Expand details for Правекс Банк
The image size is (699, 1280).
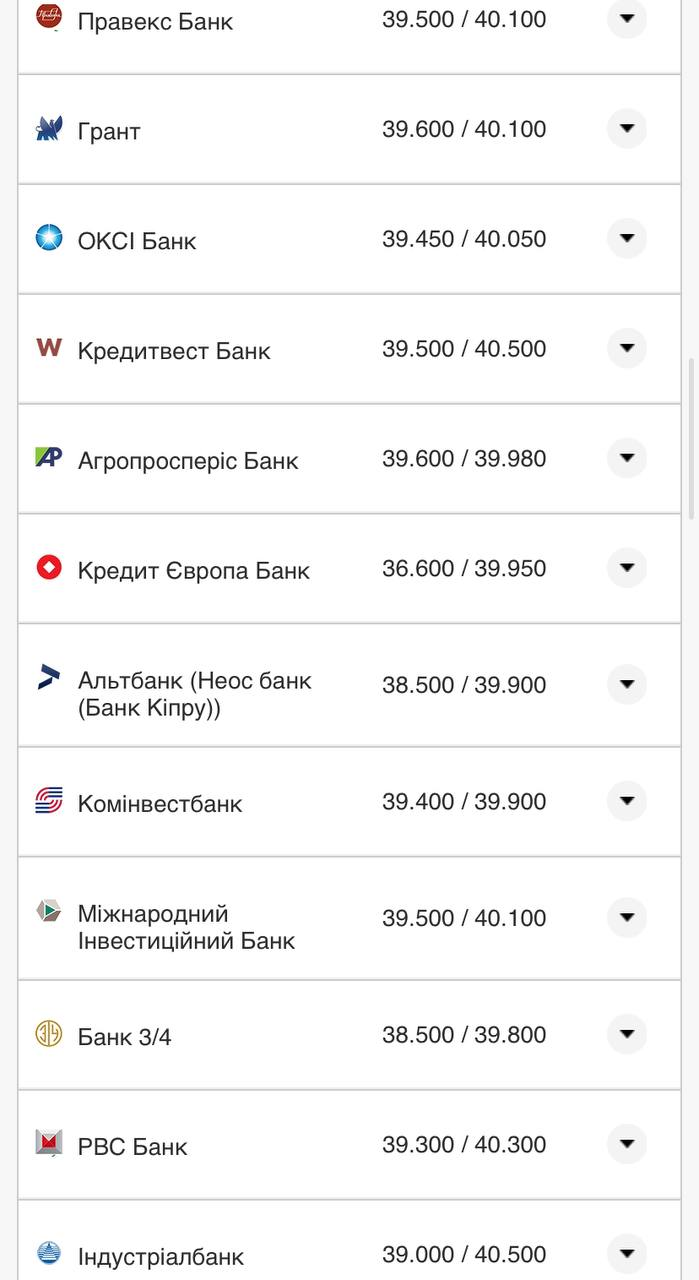point(627,18)
